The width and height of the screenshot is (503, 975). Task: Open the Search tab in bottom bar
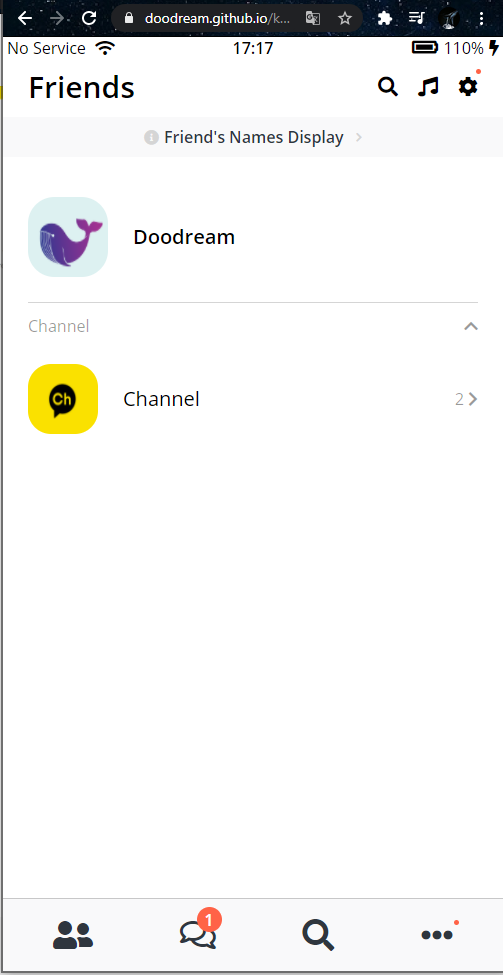(x=318, y=935)
